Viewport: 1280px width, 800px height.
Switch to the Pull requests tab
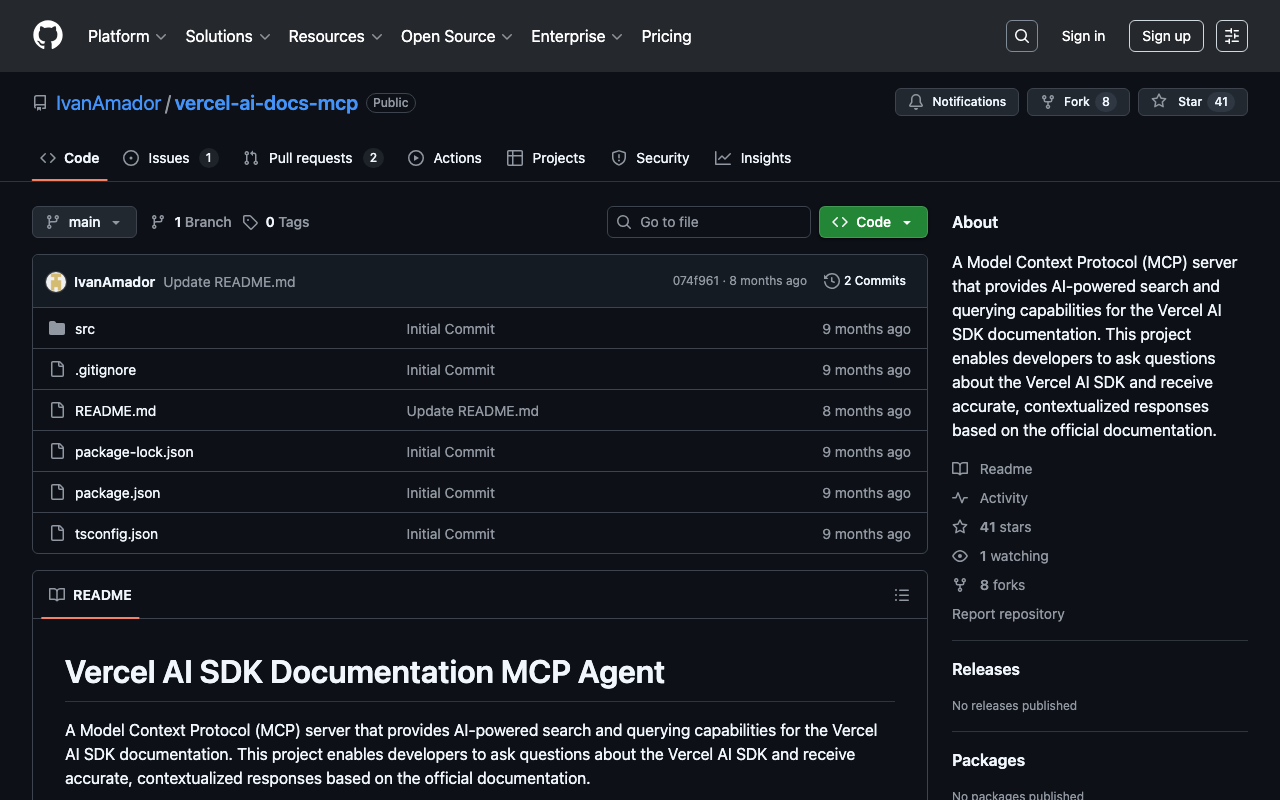click(x=310, y=158)
